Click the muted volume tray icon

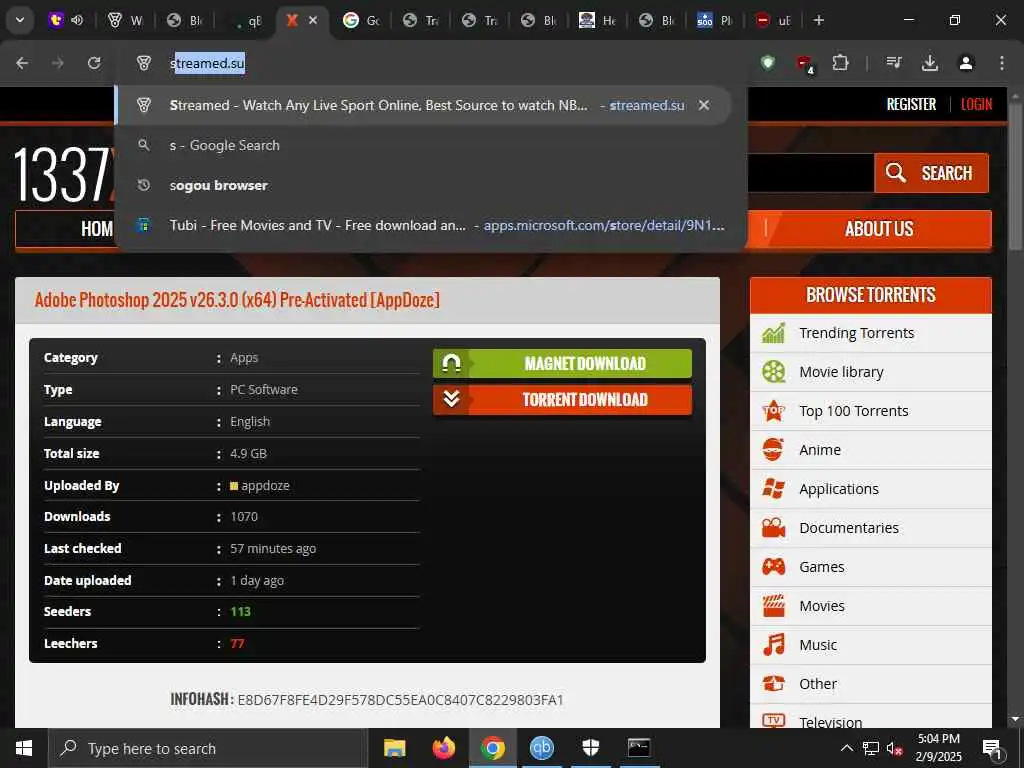click(x=894, y=748)
